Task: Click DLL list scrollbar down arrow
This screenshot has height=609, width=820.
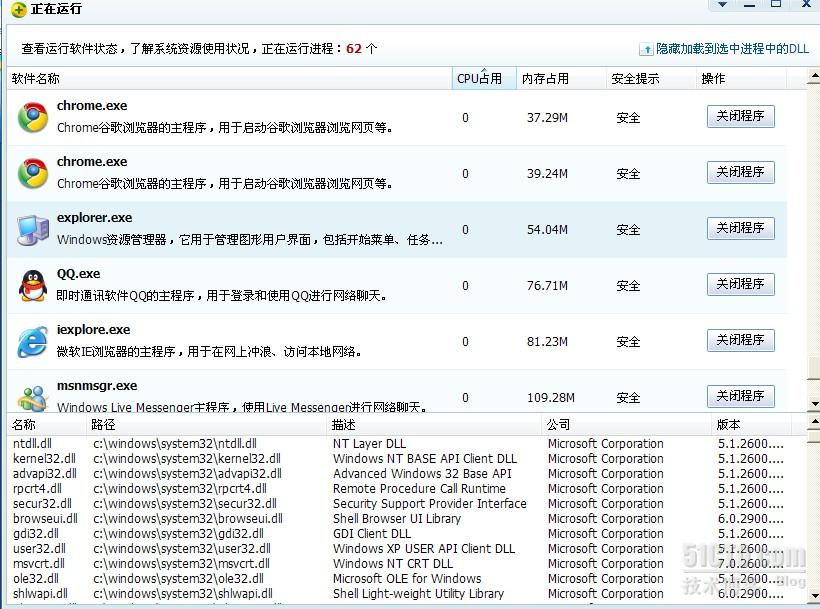Action: (x=814, y=595)
